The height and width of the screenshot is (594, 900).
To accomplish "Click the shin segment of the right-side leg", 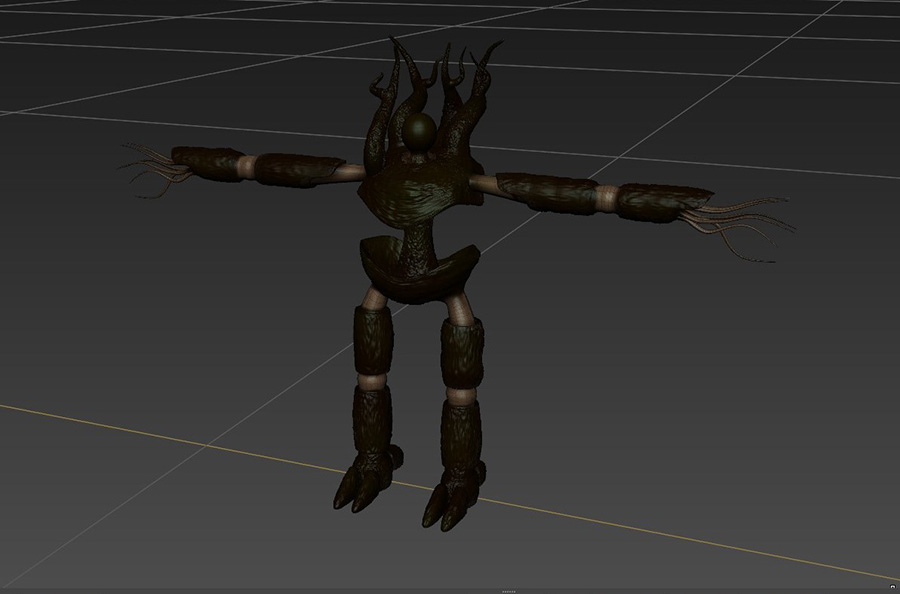I will click(x=461, y=440).
